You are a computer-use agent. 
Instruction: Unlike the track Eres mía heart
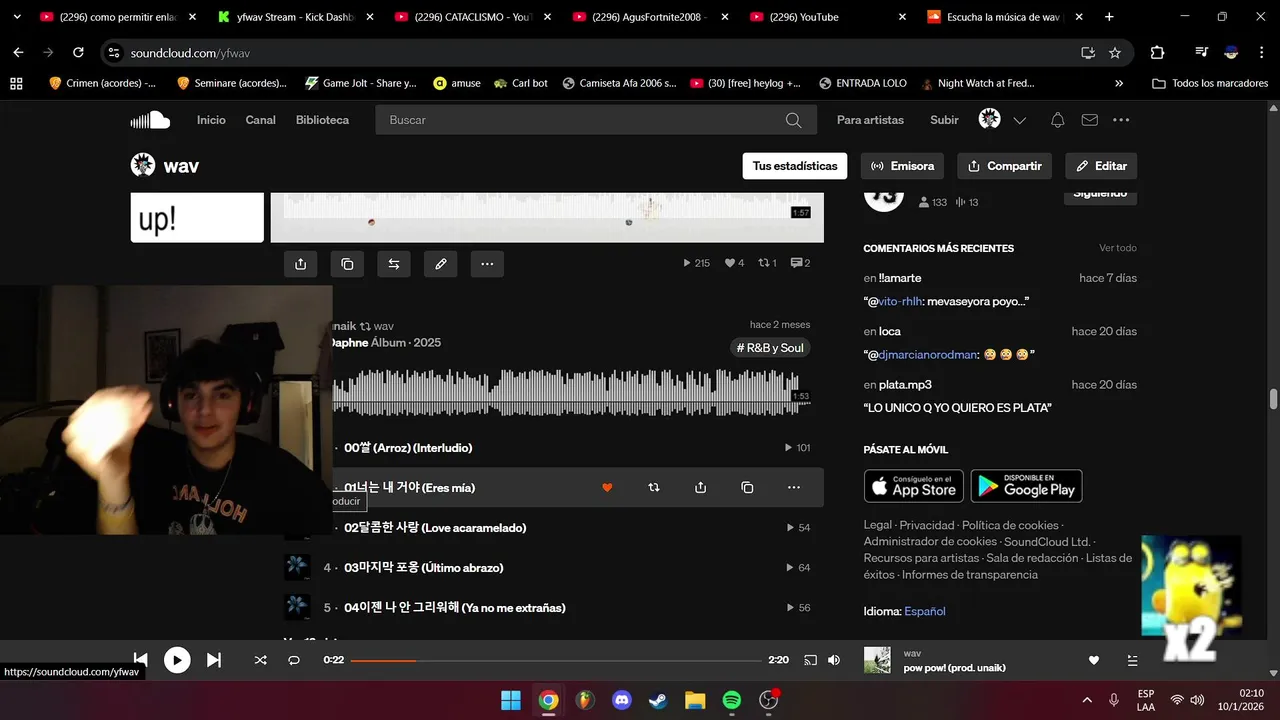coord(607,488)
